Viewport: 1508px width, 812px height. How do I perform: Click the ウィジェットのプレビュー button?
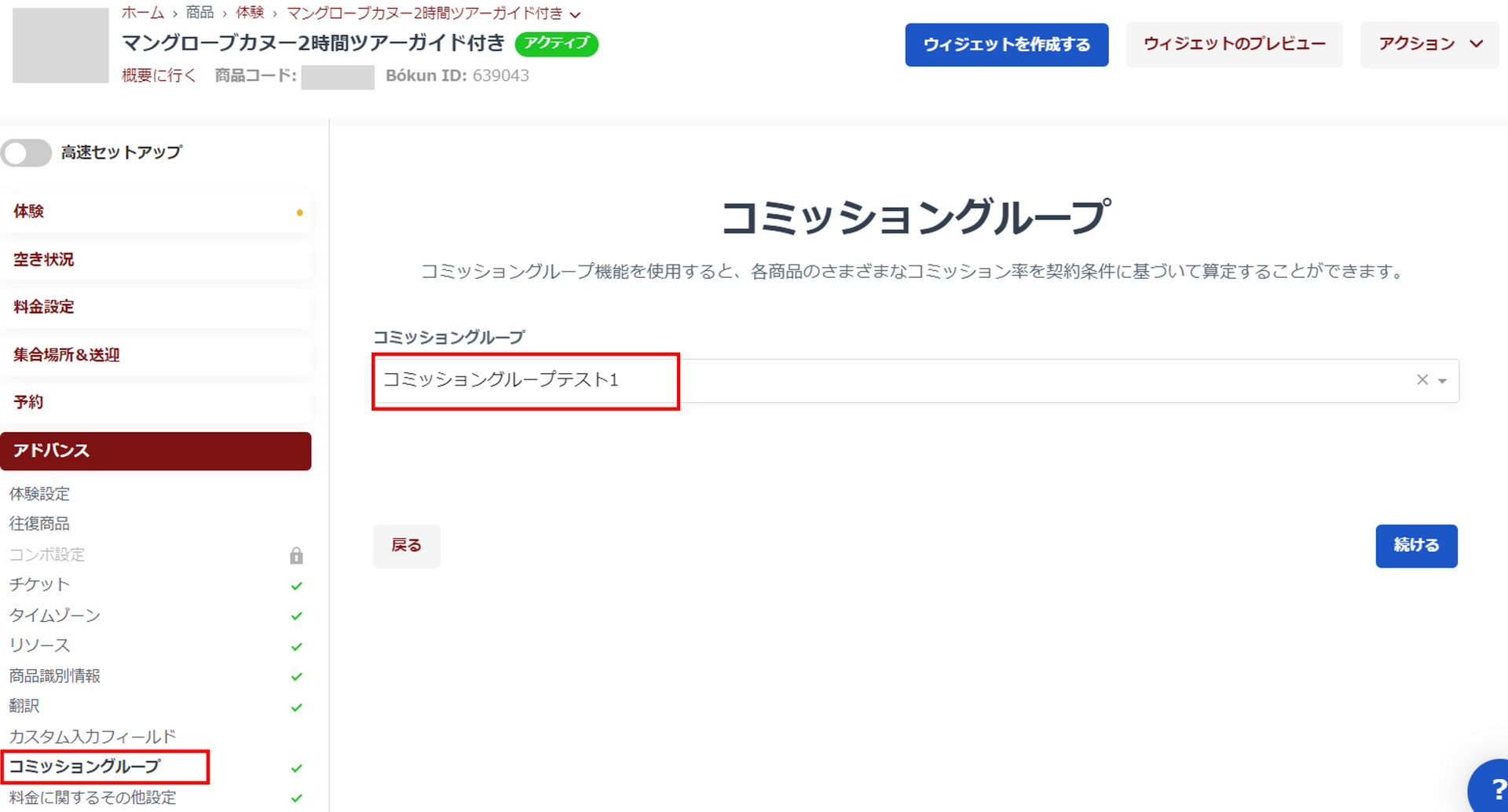(1234, 45)
